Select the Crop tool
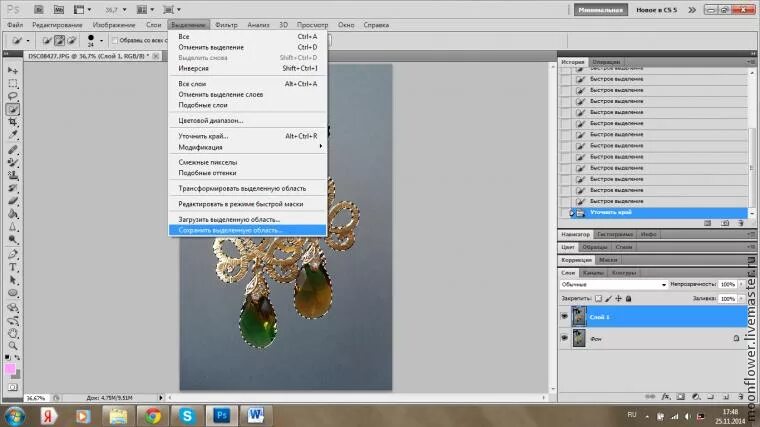760x427 pixels. [13, 122]
